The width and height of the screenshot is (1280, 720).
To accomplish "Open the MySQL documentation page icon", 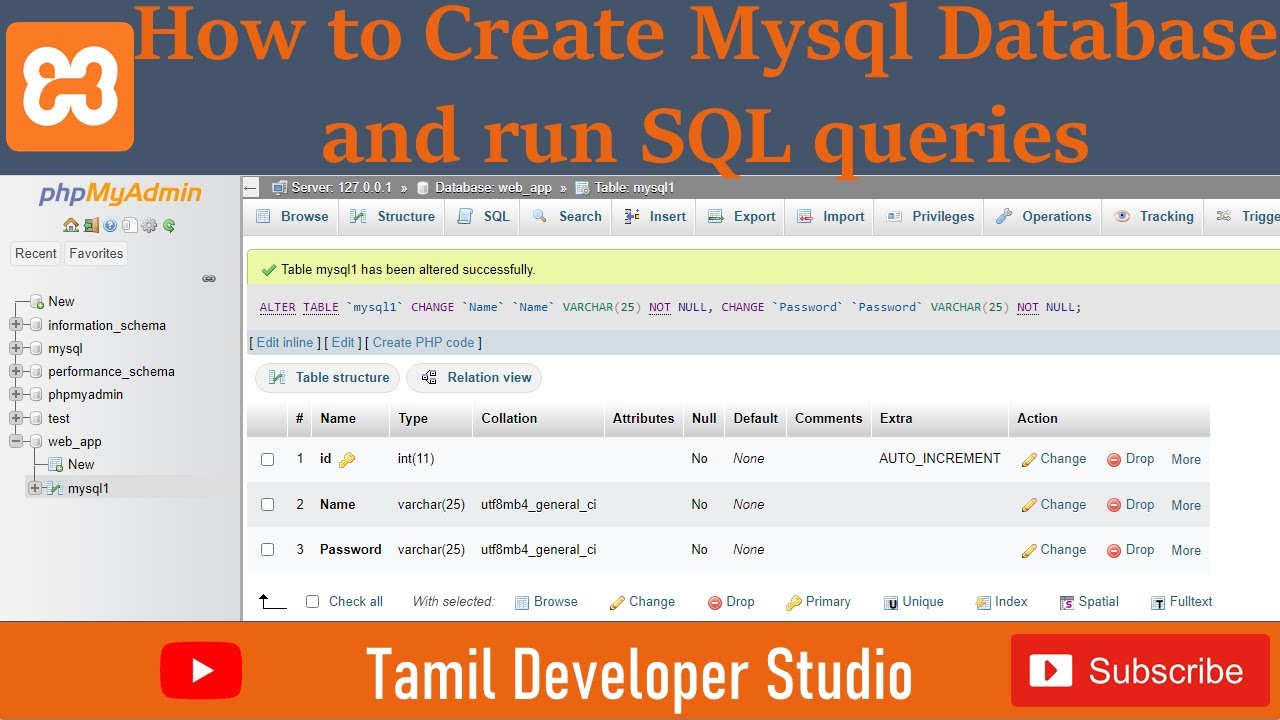I will (129, 225).
